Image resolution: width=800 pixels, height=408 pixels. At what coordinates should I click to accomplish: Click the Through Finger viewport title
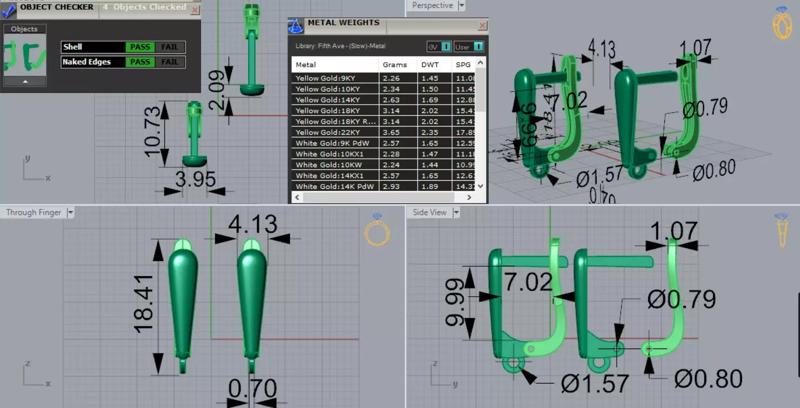34,212
